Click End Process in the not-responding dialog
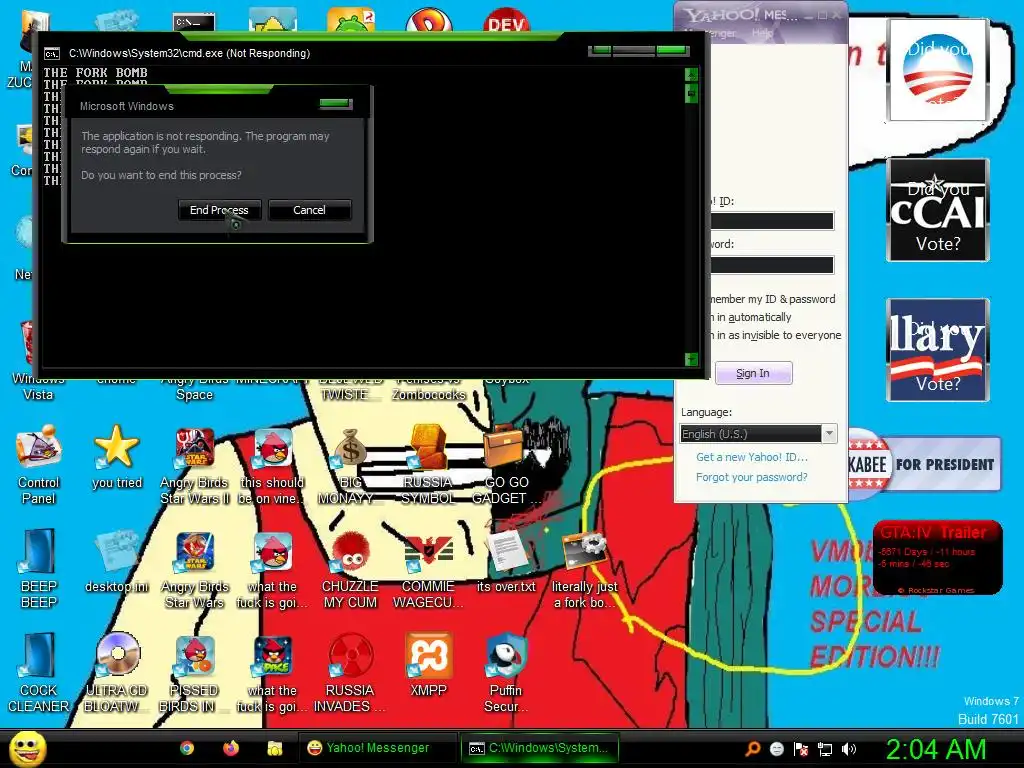Screen dimensions: 1024x768 point(219,210)
